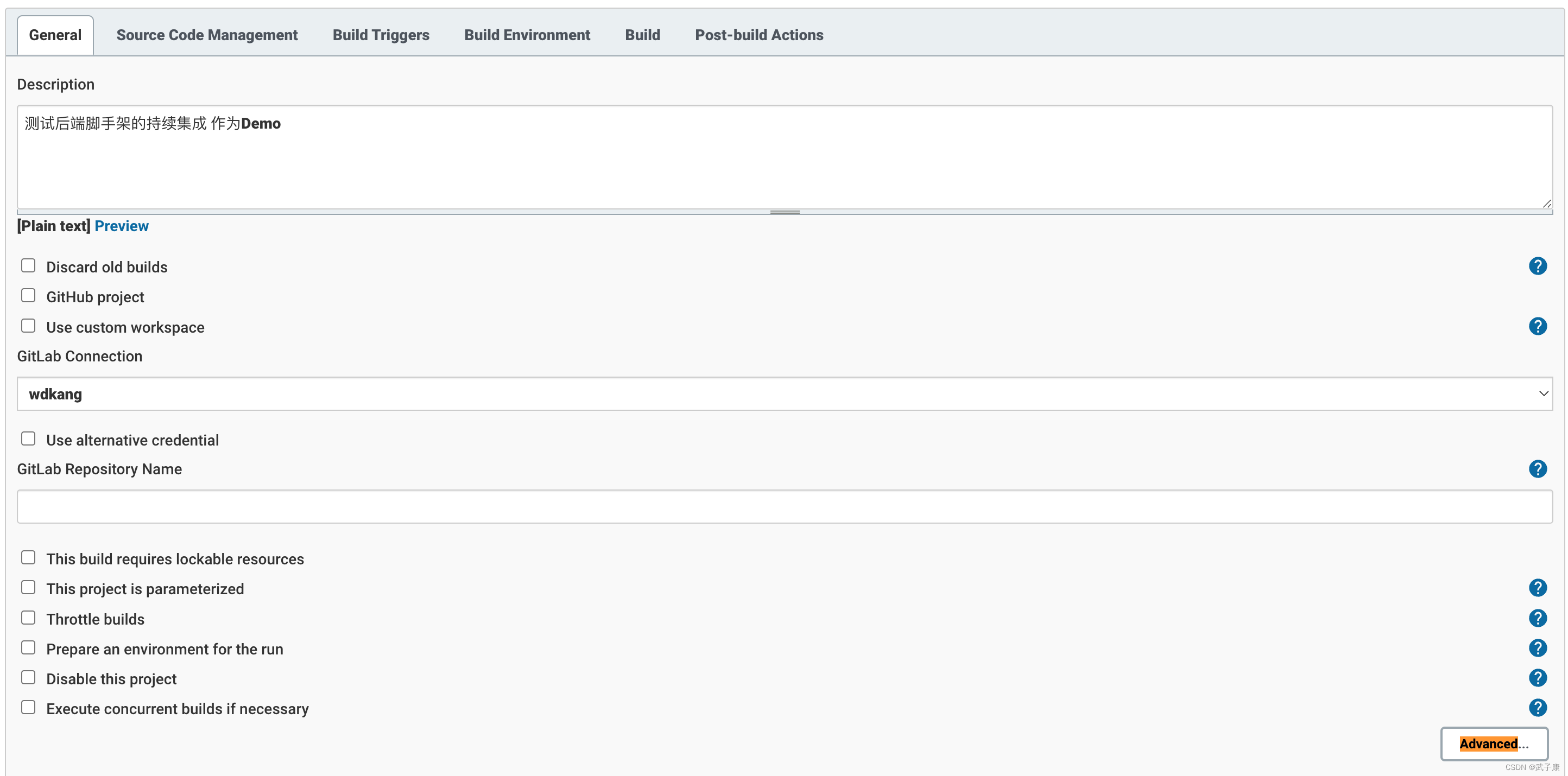Viewport: 1568px width, 776px height.
Task: Expand the GitLab Connection dropdown
Action: (x=1542, y=394)
